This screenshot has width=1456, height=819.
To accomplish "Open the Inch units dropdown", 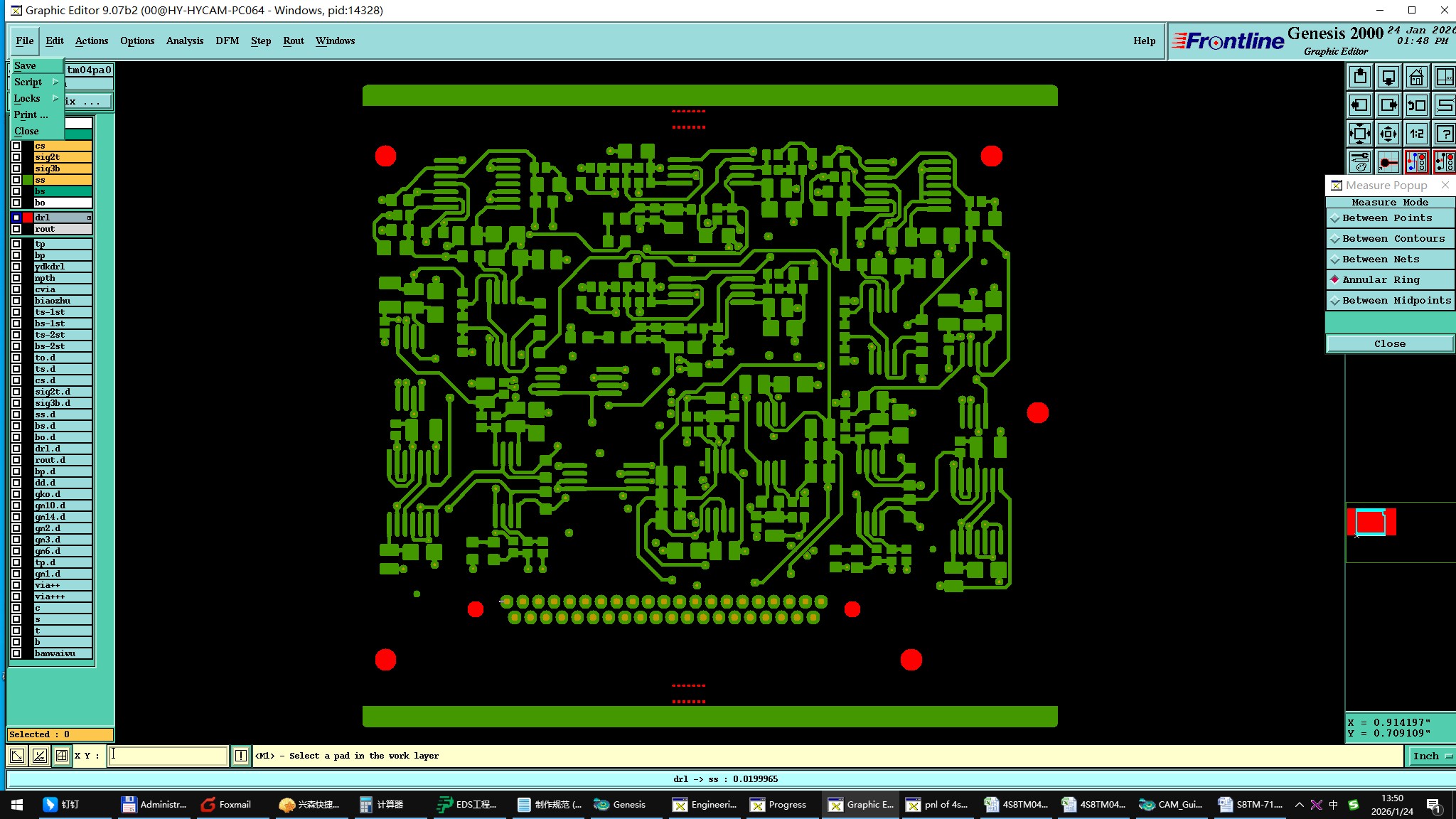I will pos(1431,756).
